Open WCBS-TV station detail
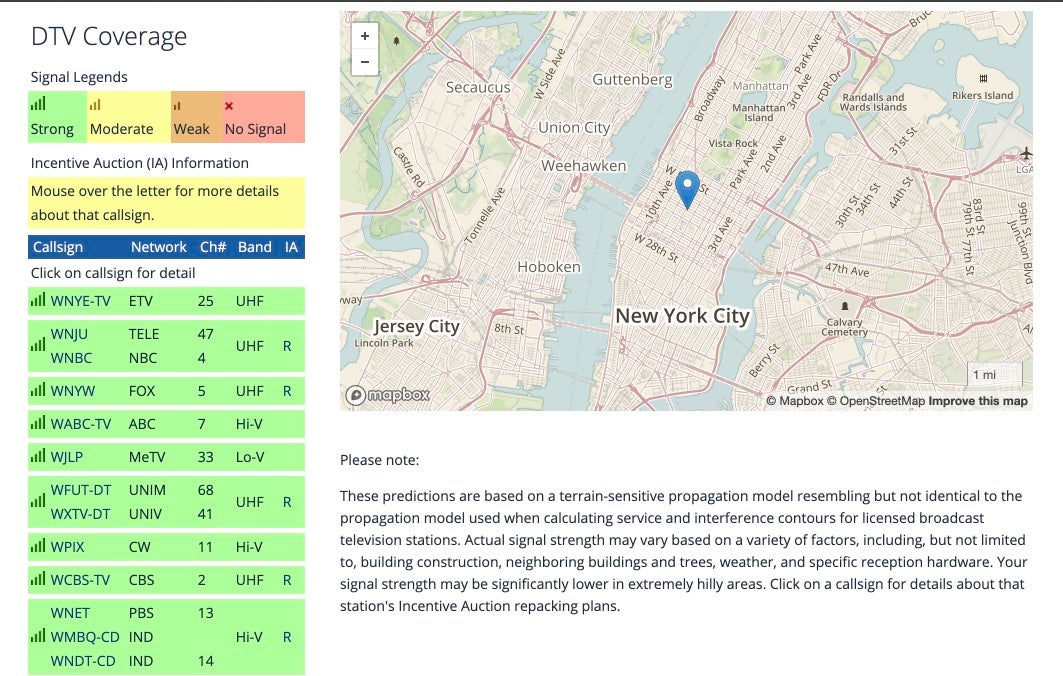The image size is (1063, 676). click(x=81, y=580)
